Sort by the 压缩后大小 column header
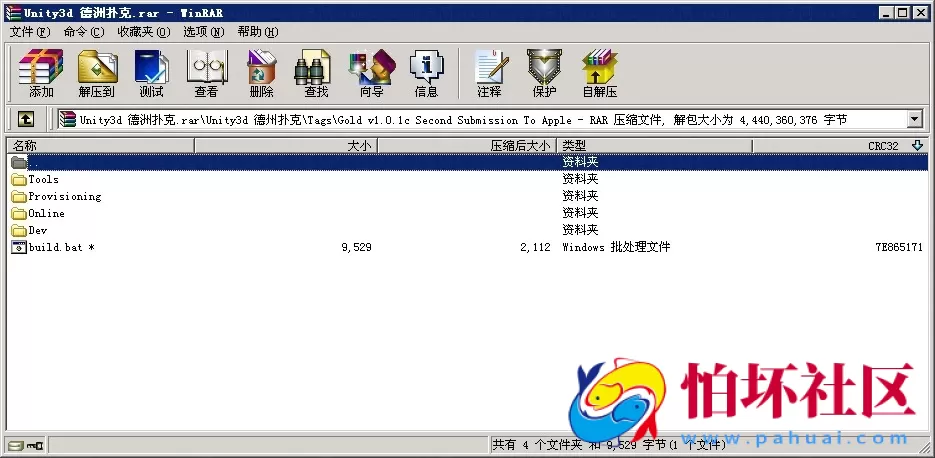 467,146
